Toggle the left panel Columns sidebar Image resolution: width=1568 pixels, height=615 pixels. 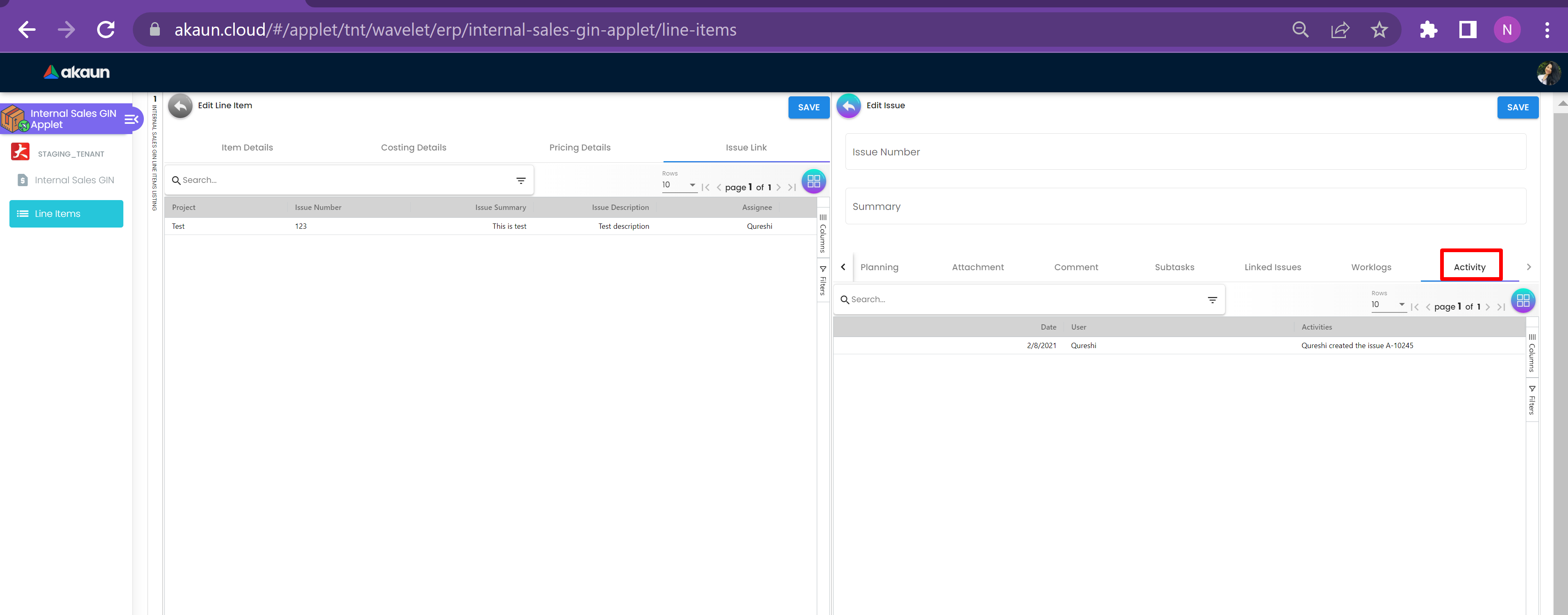[823, 233]
